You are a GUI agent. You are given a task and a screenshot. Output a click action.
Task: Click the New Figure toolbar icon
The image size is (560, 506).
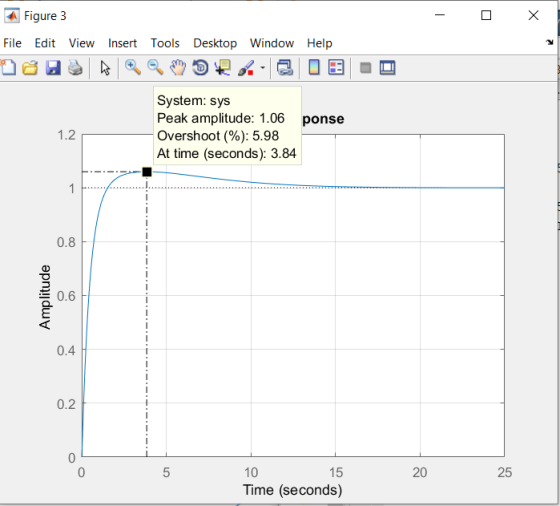[8, 67]
